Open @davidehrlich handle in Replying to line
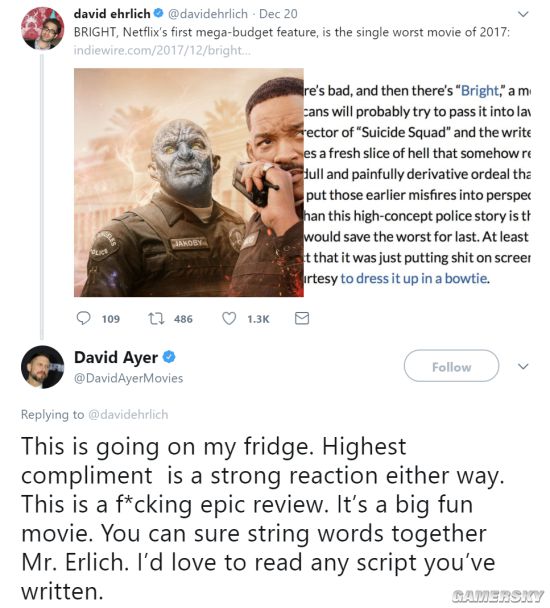Screen dimensions: 550x608 tap(128, 415)
